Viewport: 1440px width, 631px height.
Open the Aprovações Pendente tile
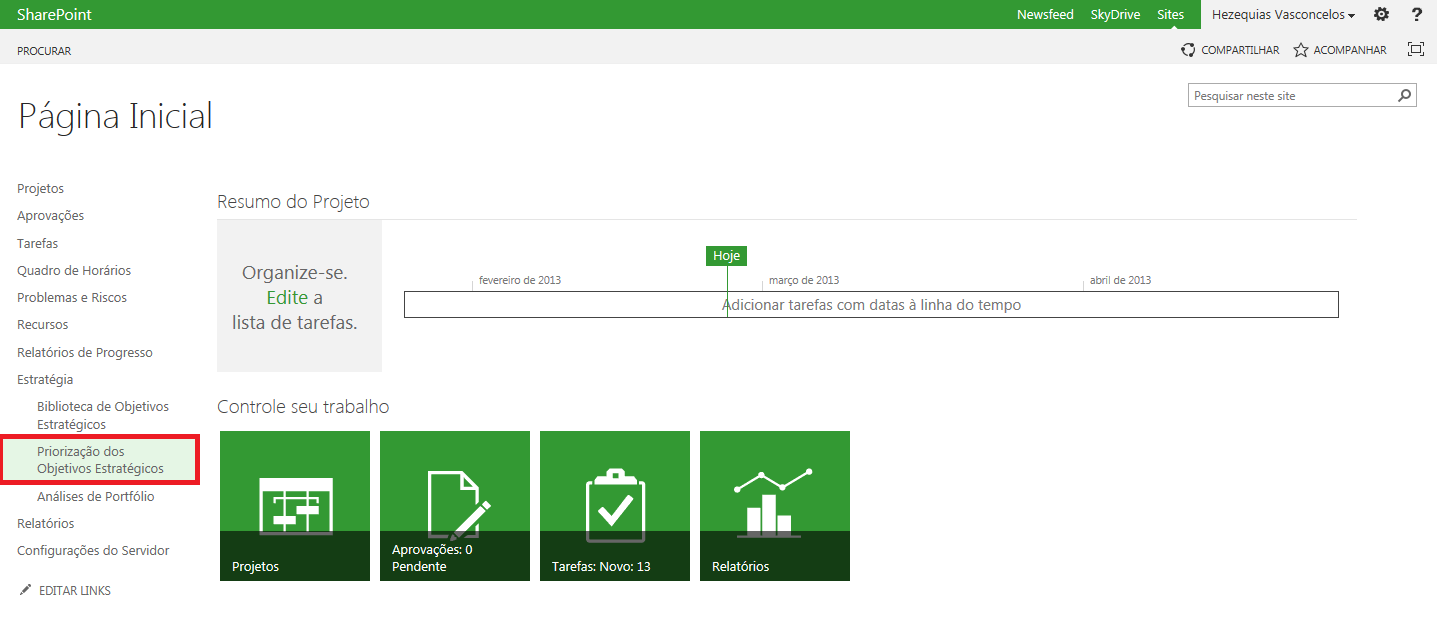[x=455, y=506]
